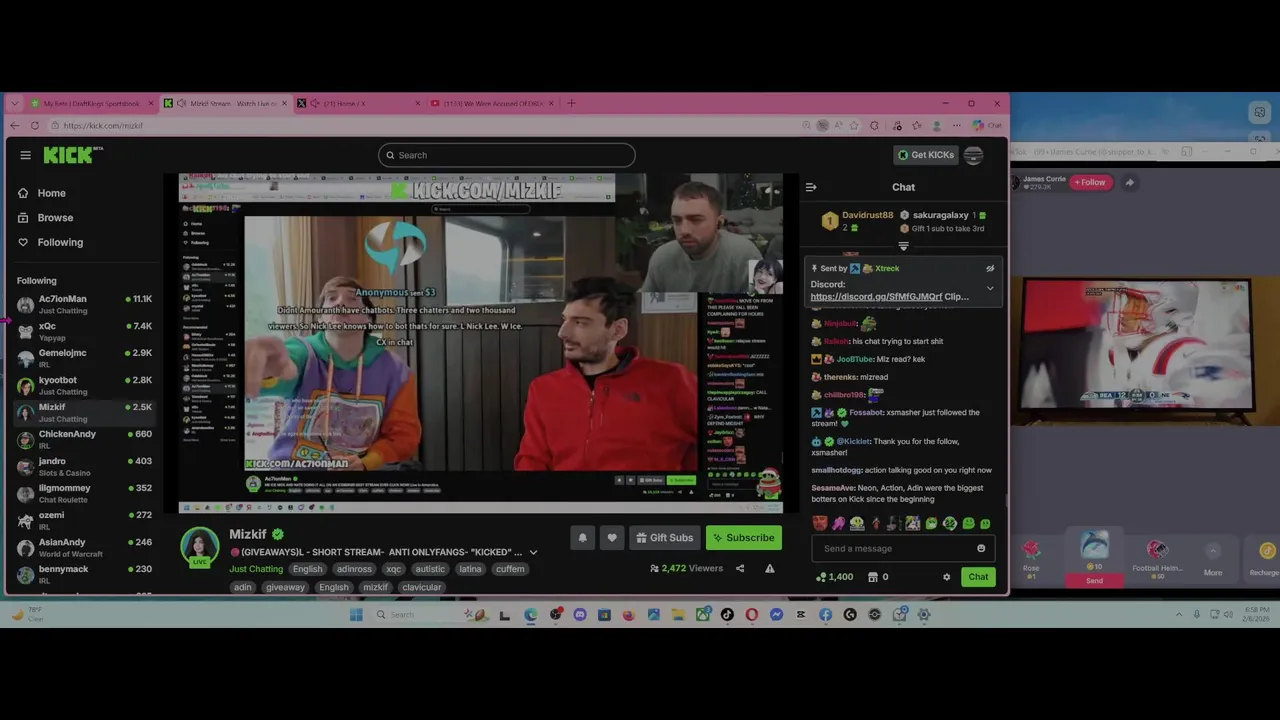This screenshot has width=1280, height=720.
Task: Open kyootbot channel in Following list
Action: [85, 385]
